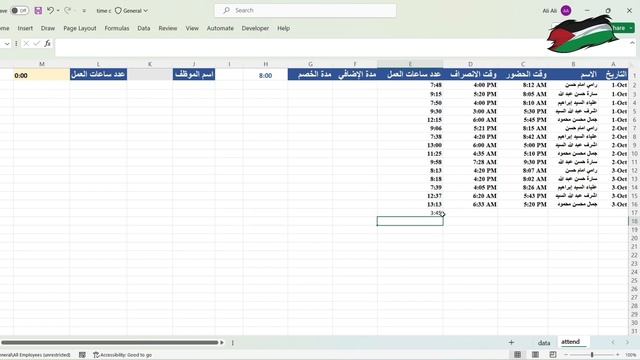Open the Help ribbon tab
This screenshot has width=640, height=360.
point(284,28)
